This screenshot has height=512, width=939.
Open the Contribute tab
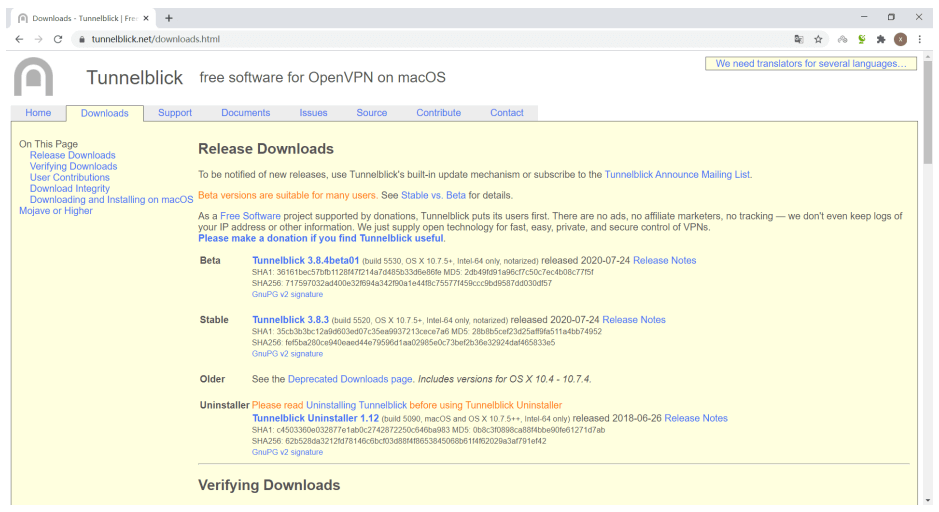[x=439, y=113]
